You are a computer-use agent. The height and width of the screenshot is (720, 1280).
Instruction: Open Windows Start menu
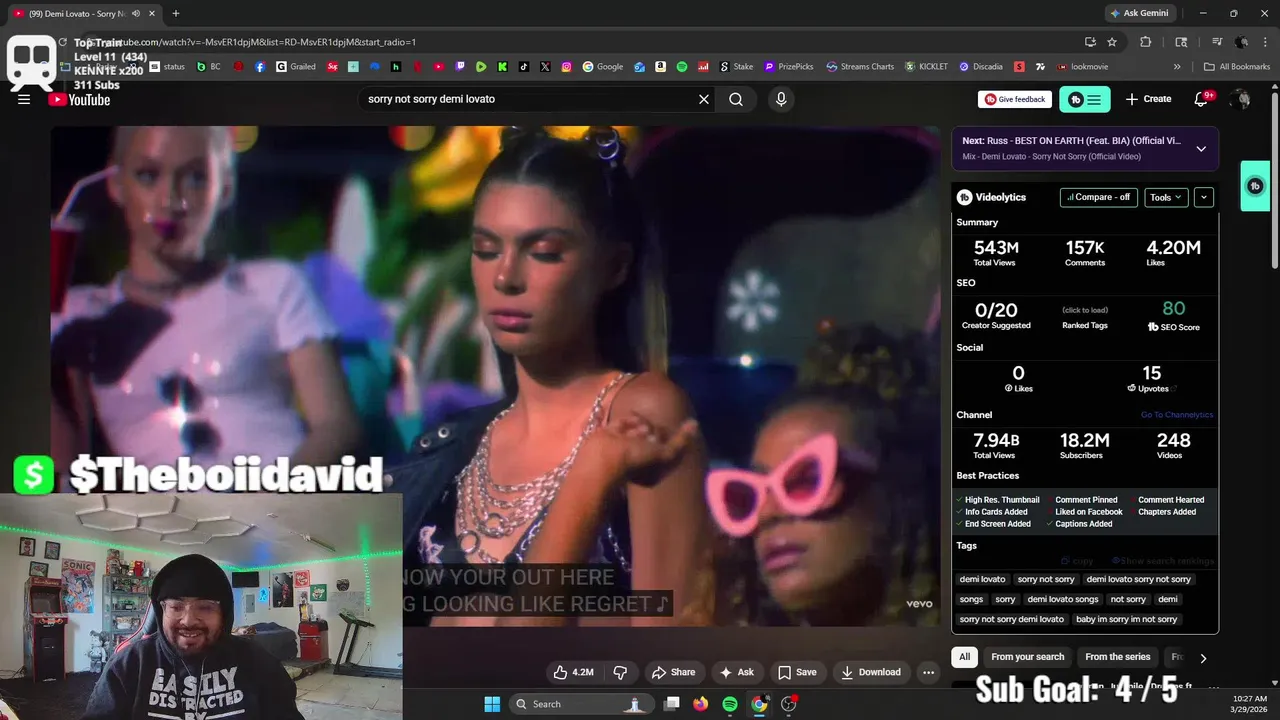point(492,704)
